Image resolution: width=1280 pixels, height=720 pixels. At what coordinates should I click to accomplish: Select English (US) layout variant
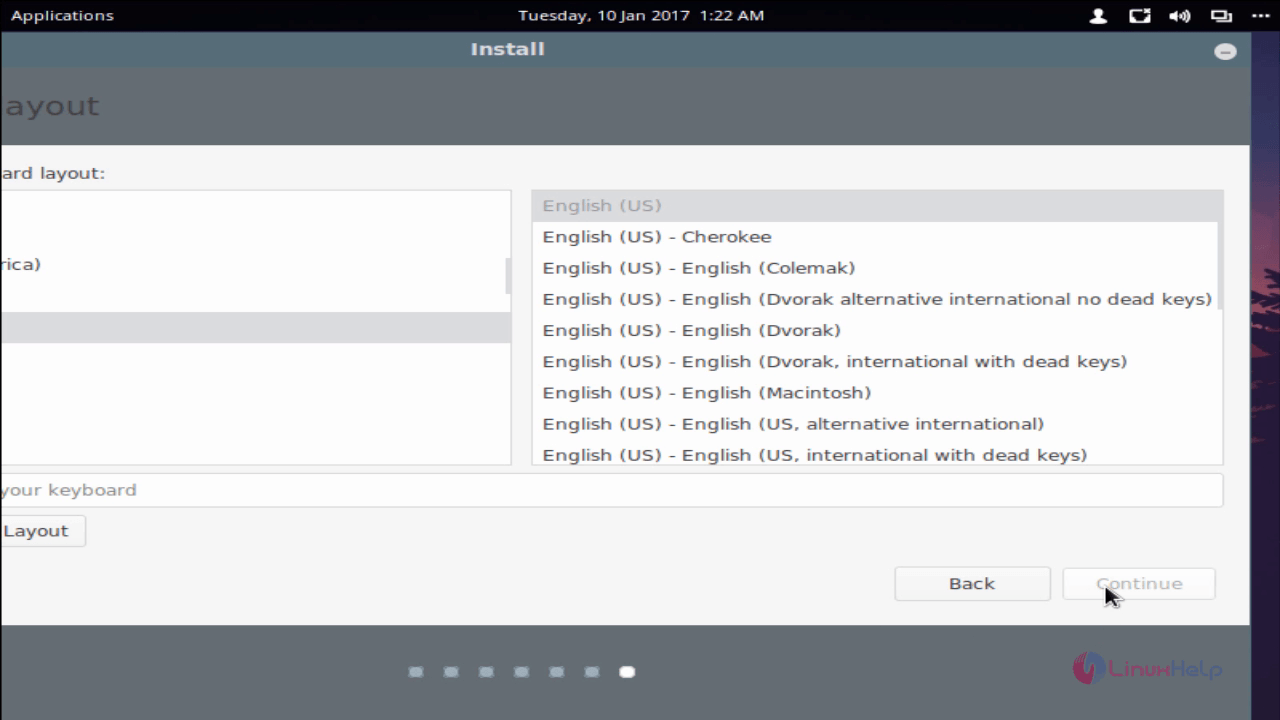(x=875, y=205)
